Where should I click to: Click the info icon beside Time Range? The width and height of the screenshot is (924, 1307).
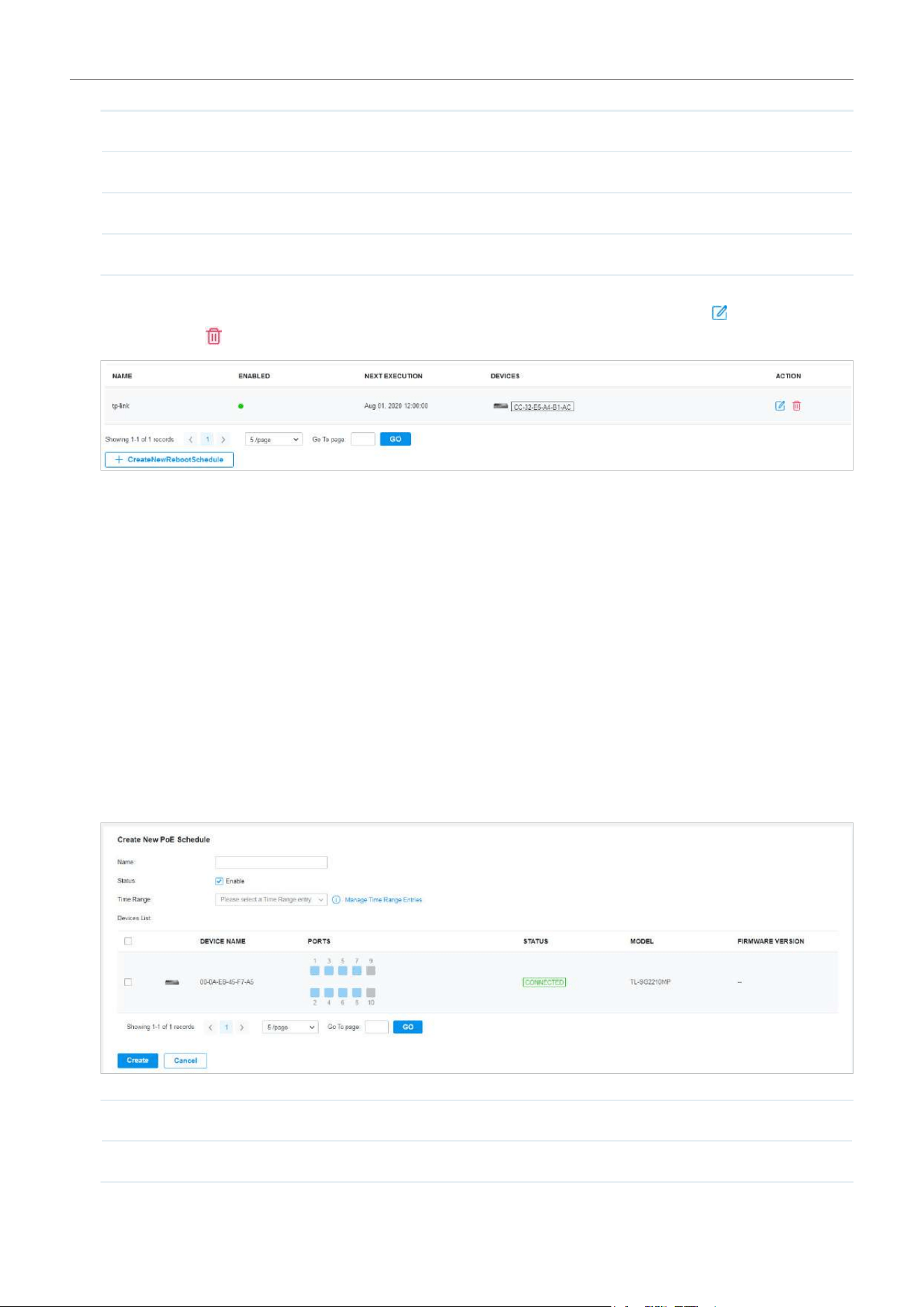tap(336, 900)
